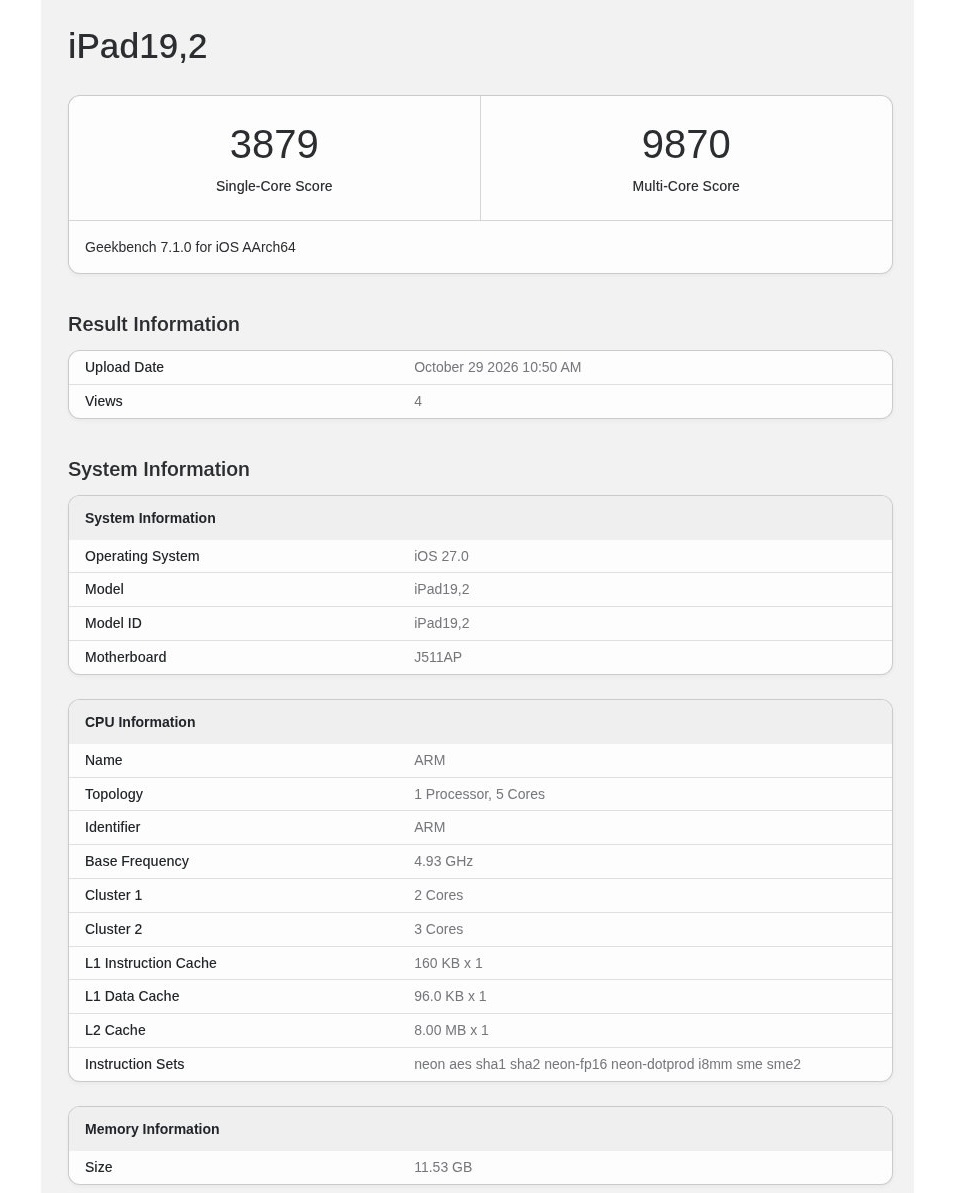This screenshot has width=954, height=1193.
Task: Click the large System Information section heading
Action: [159, 469]
